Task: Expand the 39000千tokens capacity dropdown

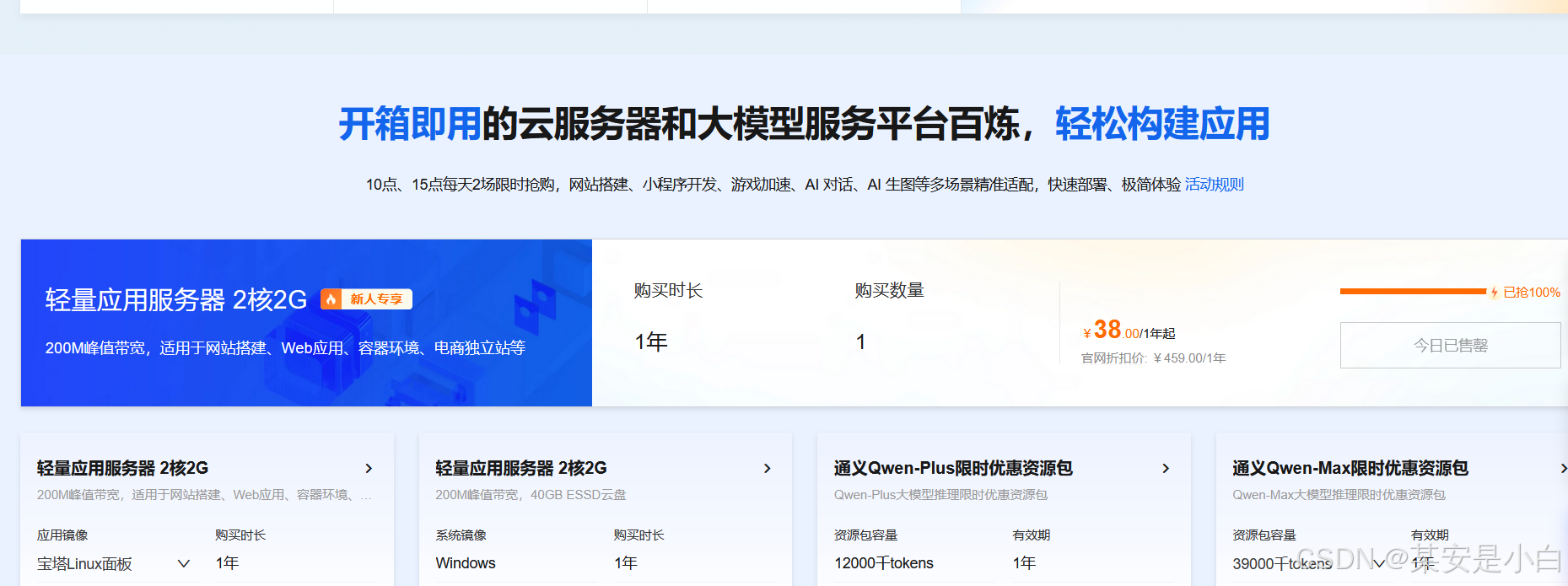Action: coord(1380,563)
